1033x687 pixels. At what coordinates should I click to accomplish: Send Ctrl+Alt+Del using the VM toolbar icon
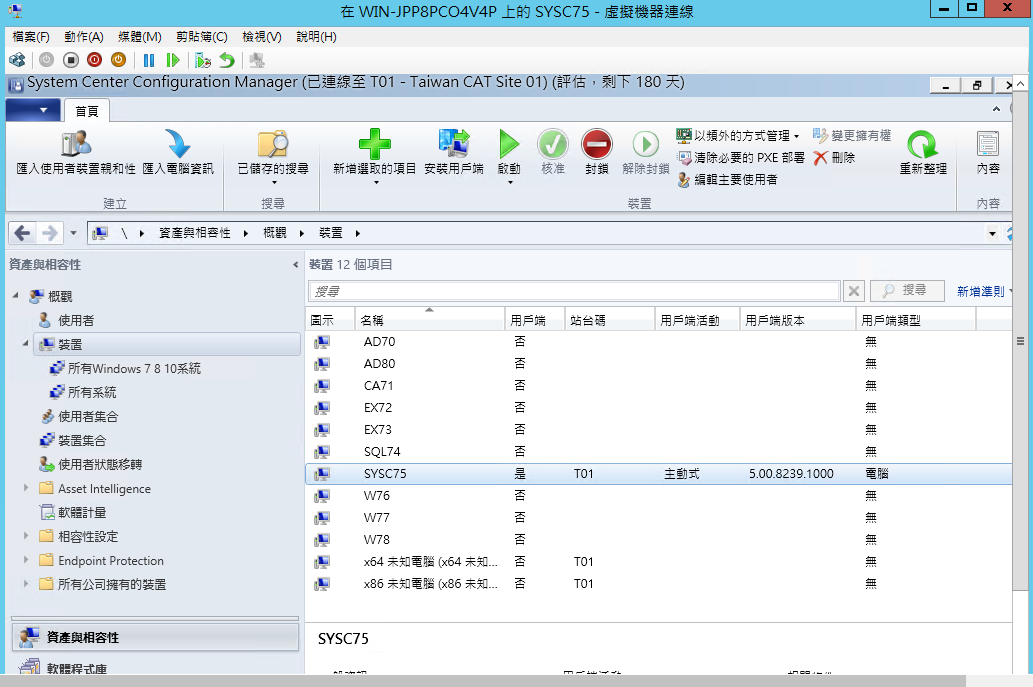pos(17,61)
